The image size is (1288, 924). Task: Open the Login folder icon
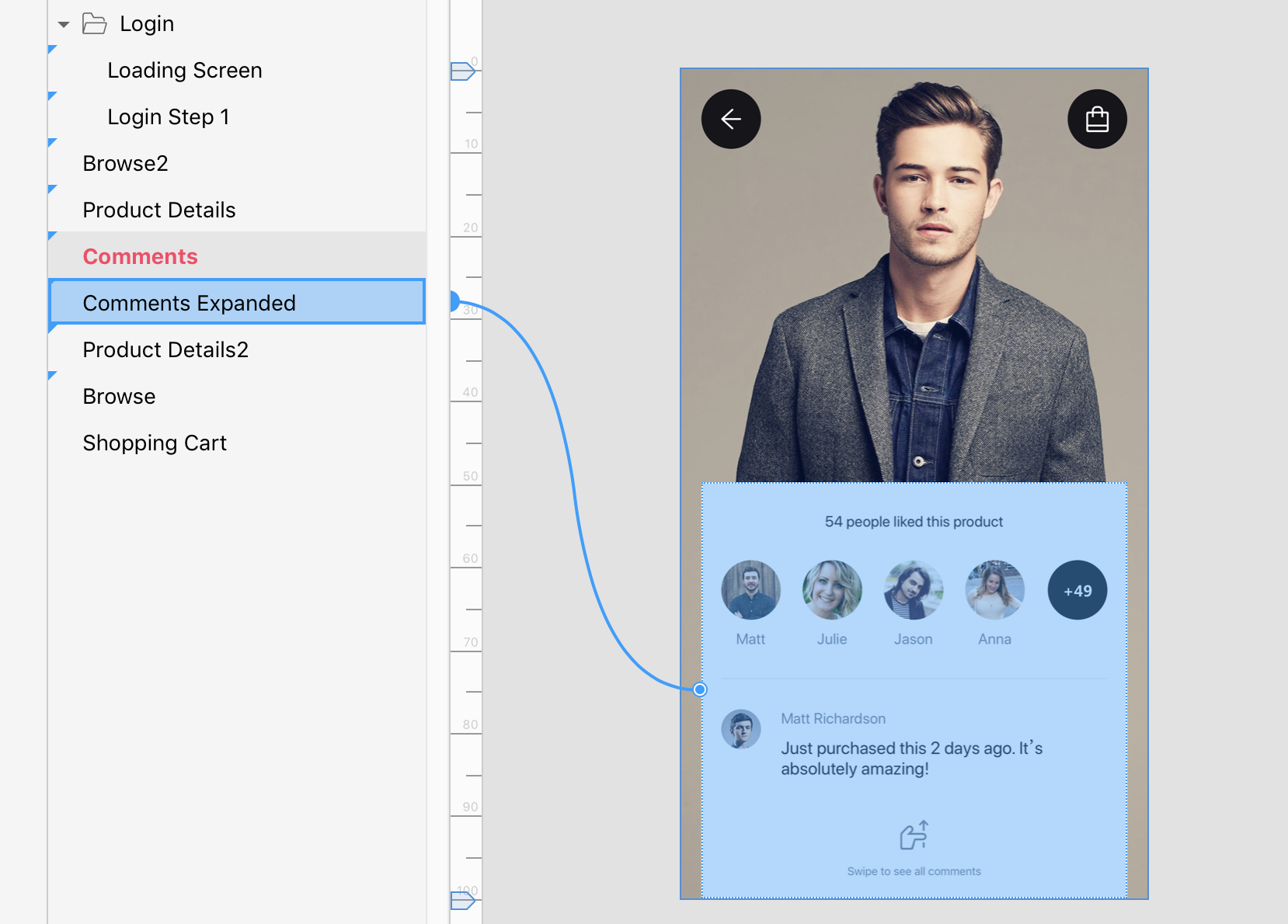[94, 24]
